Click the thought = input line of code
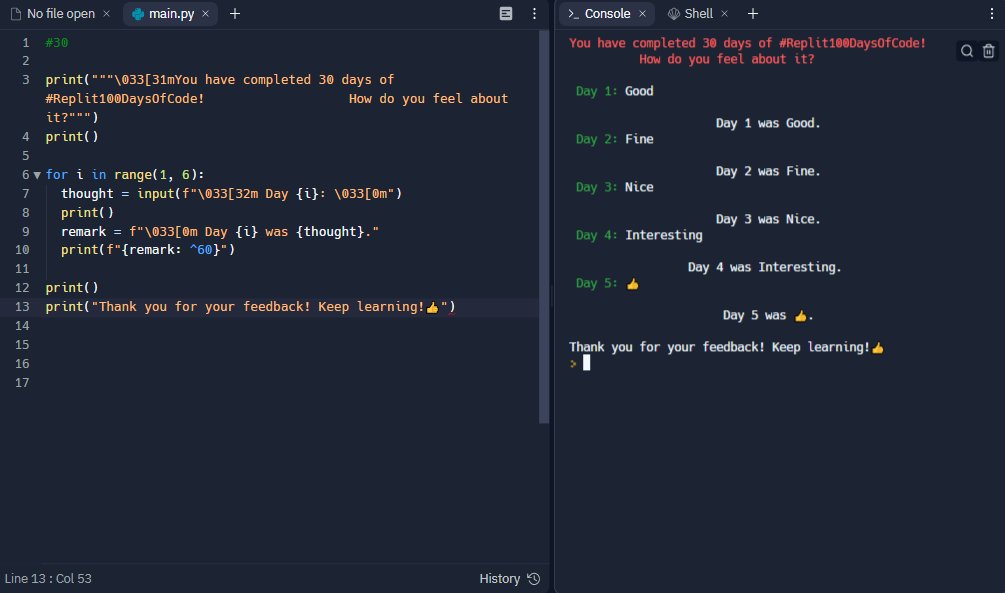Screen dimensions: 1005x593 pos(231,193)
